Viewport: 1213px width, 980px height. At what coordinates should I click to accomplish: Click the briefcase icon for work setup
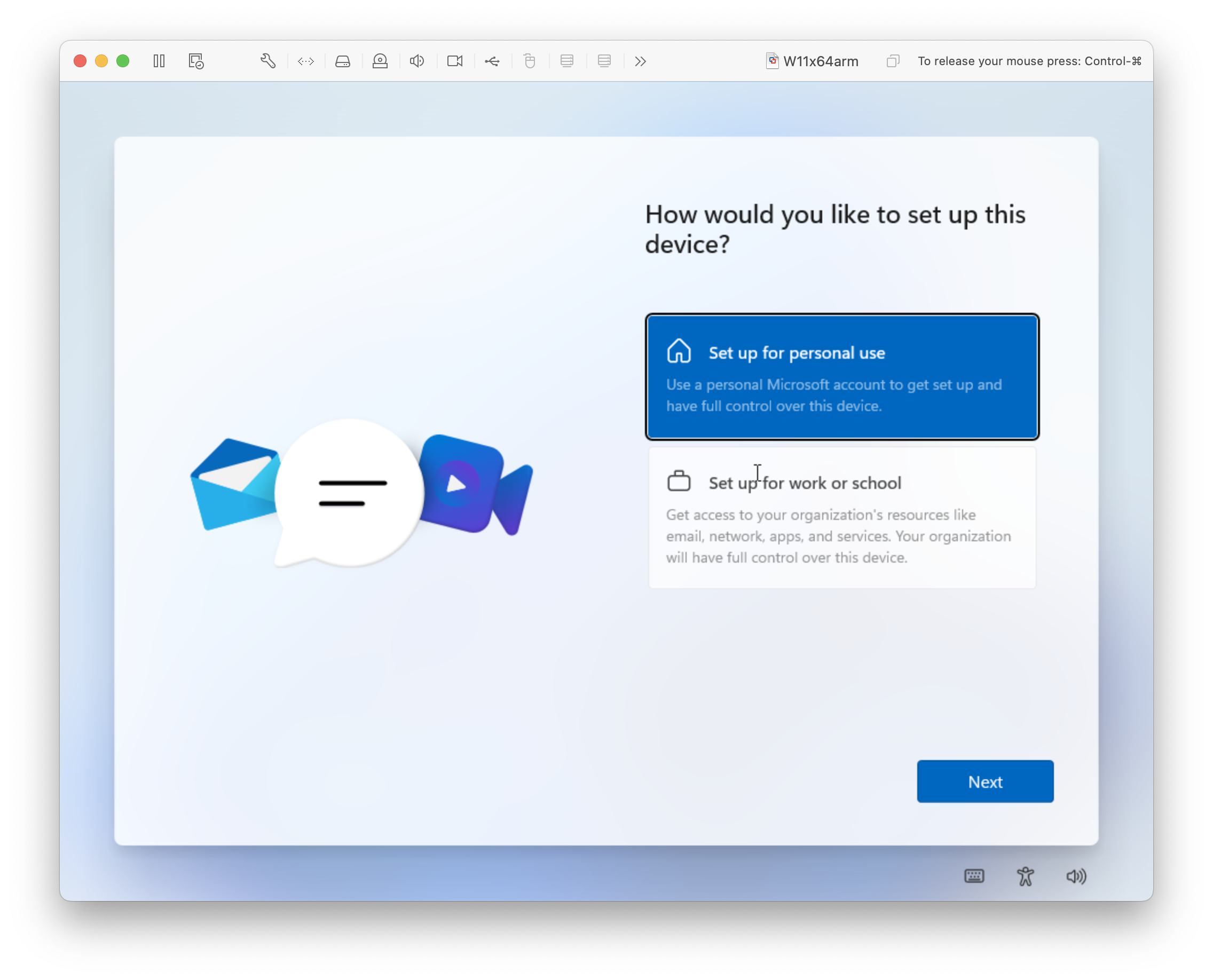678,481
